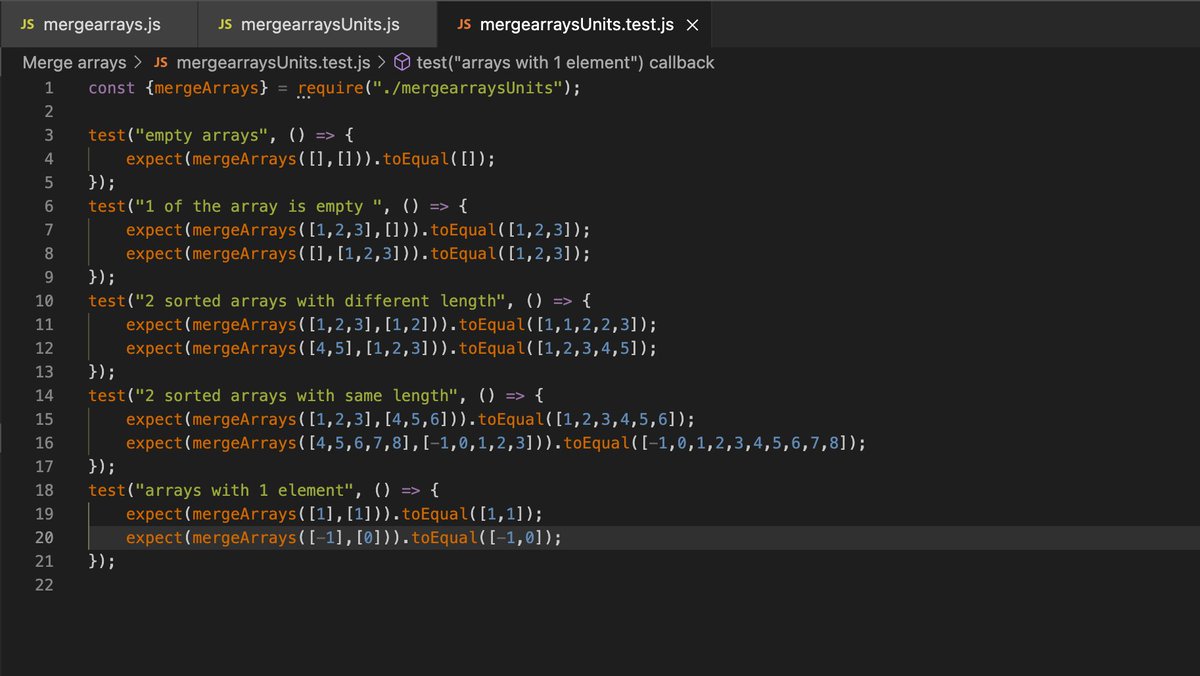
Task: Click line number 21 in the gutter
Action: [x=45, y=561]
